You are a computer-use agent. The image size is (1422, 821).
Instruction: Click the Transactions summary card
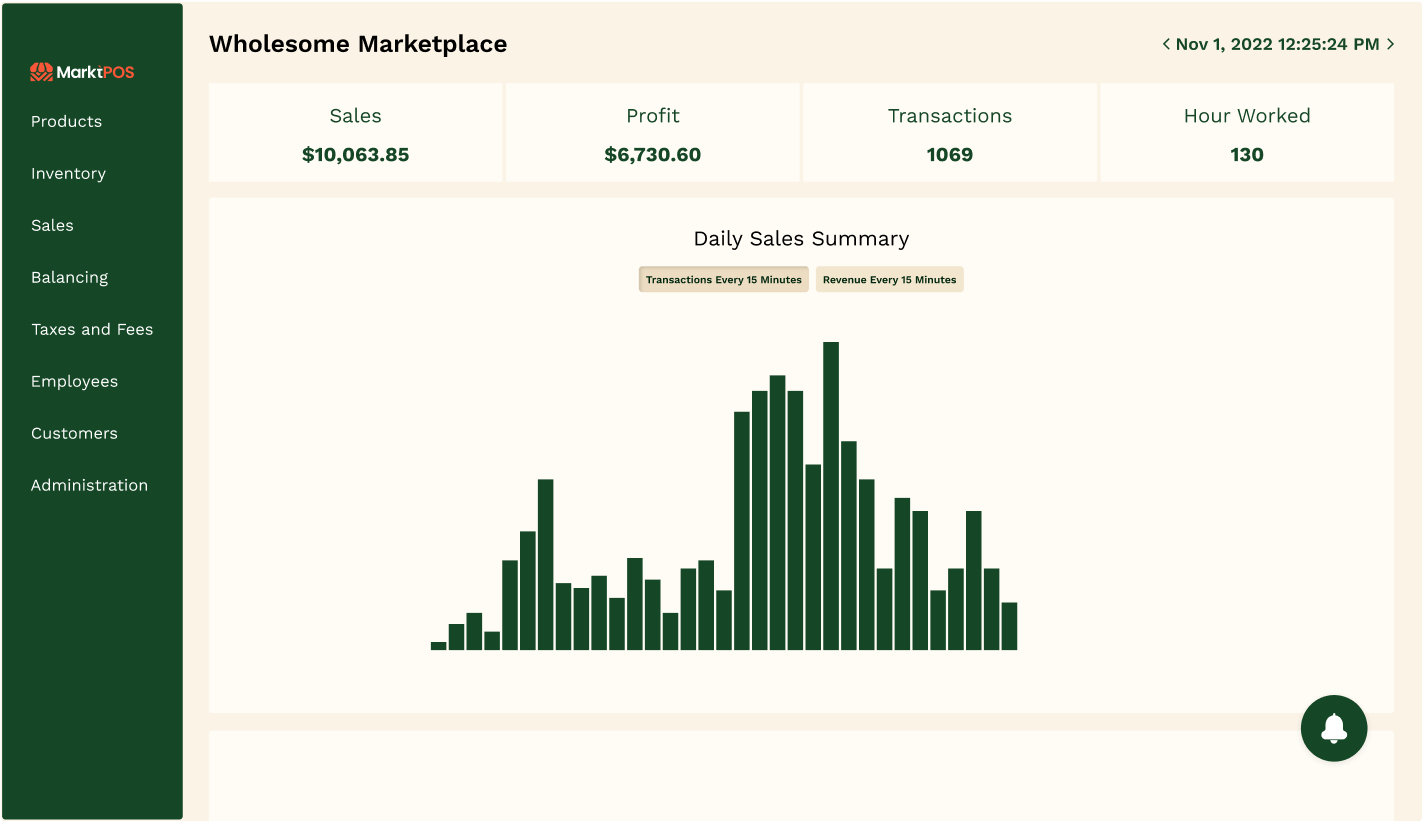point(949,133)
